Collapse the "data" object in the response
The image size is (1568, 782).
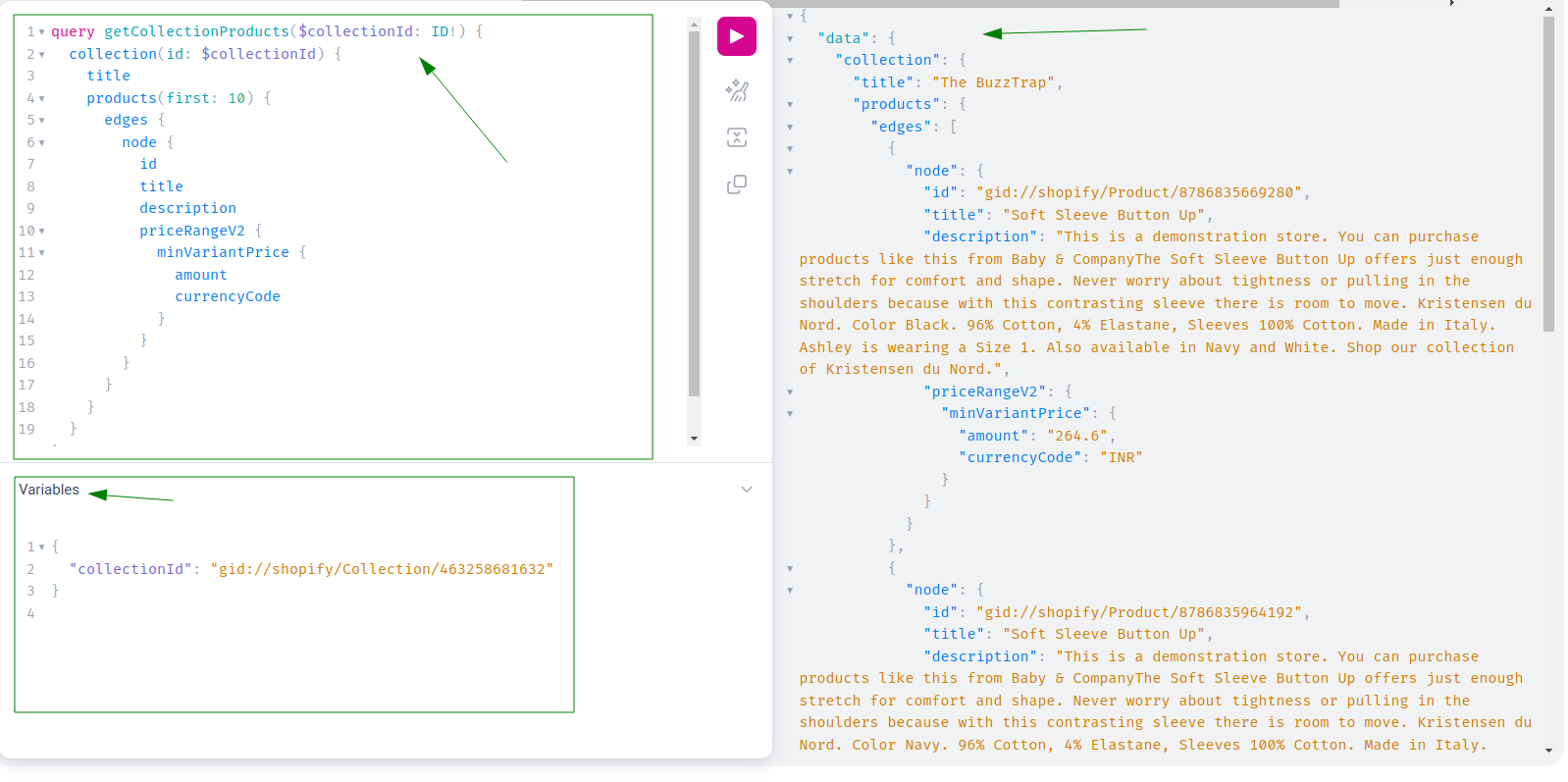[790, 39]
